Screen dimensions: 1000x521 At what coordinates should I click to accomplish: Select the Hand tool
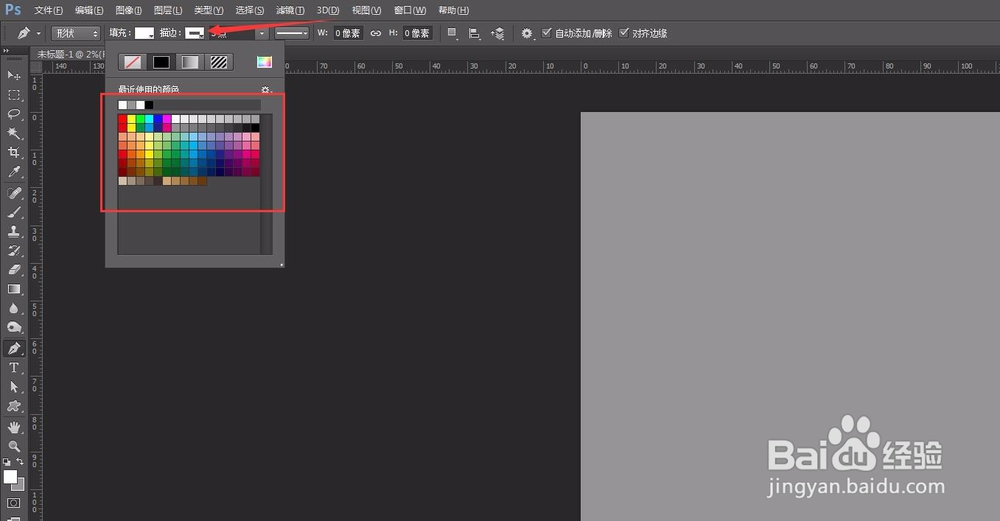coord(13,427)
